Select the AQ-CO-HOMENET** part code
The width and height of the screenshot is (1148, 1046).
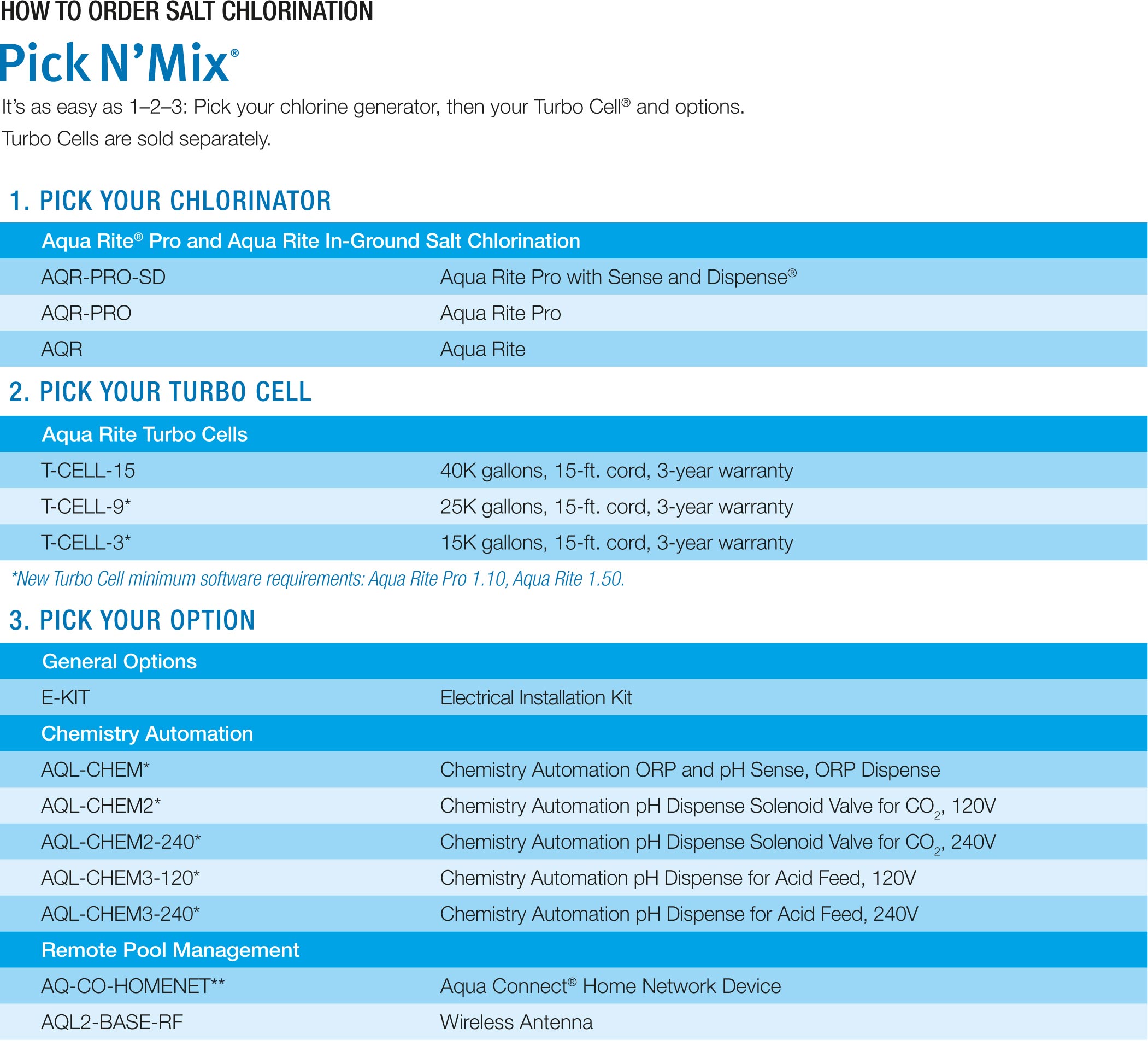coord(133,986)
